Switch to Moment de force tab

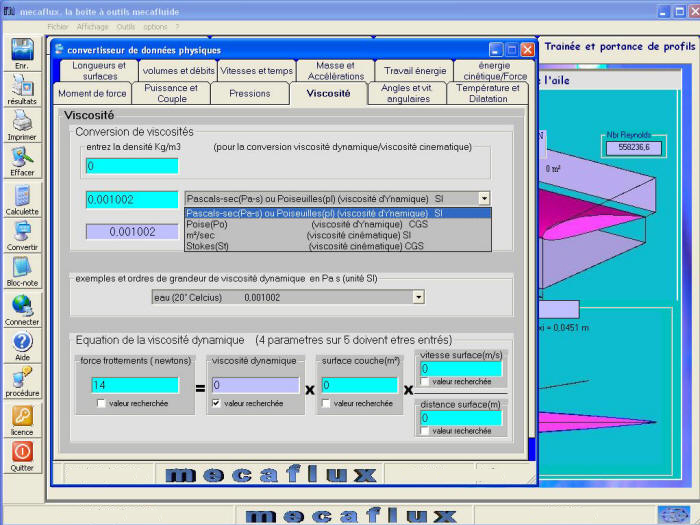coord(92,93)
